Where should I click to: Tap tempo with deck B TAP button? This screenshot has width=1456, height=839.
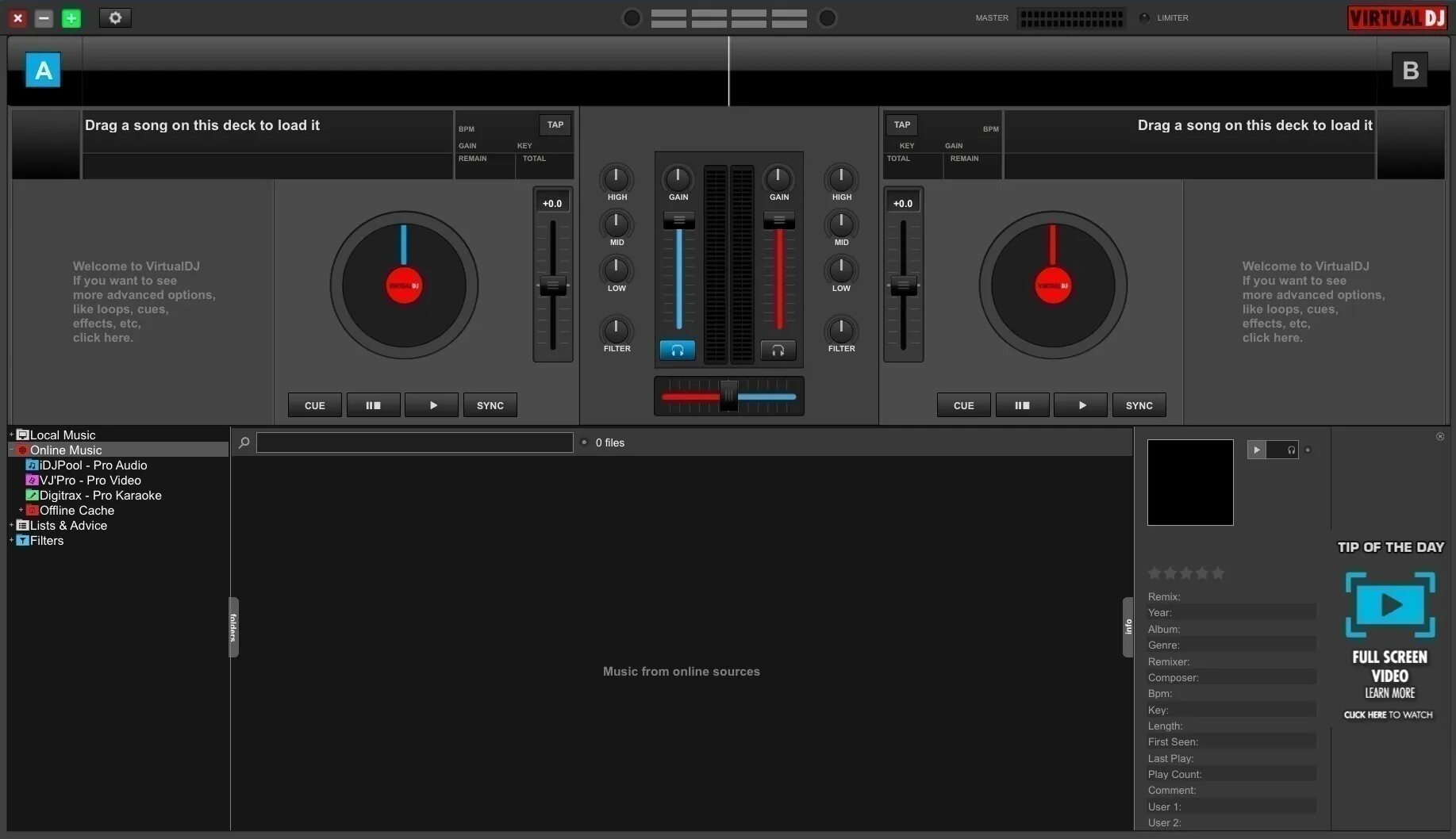click(902, 125)
